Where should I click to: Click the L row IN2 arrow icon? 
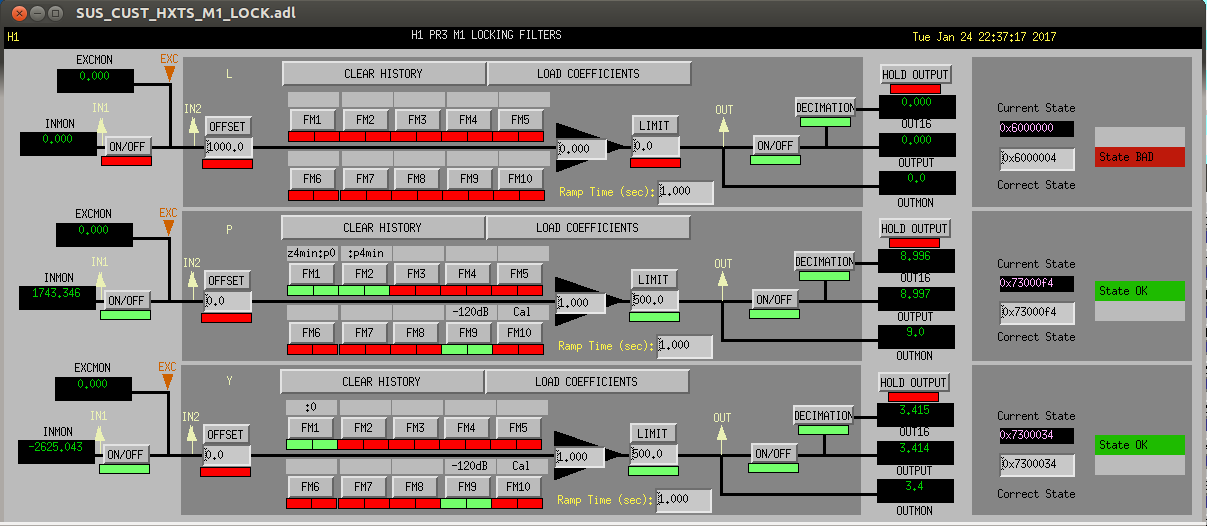point(193,127)
